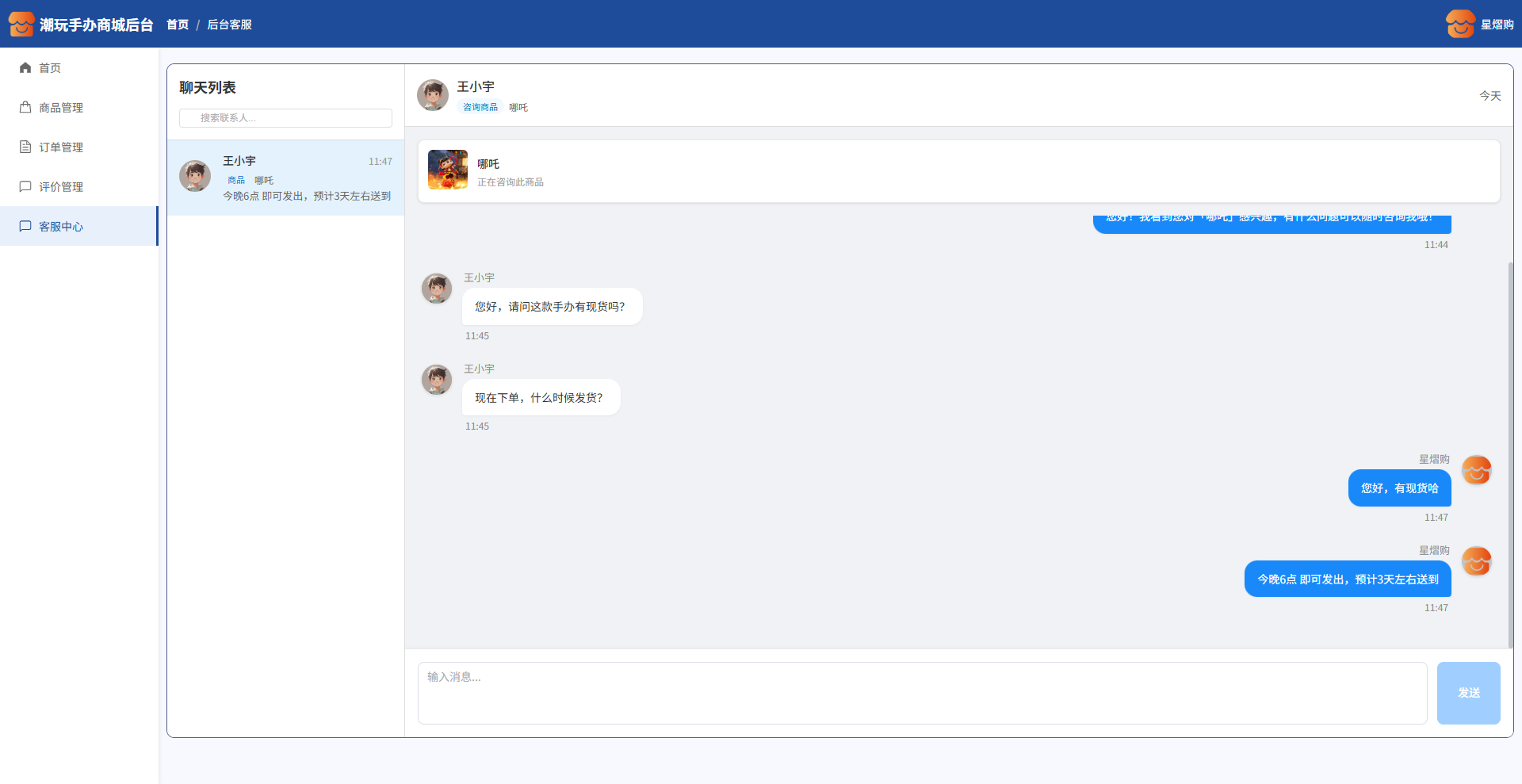Click the document icon for 订单管理
The image size is (1522, 784).
[25, 147]
